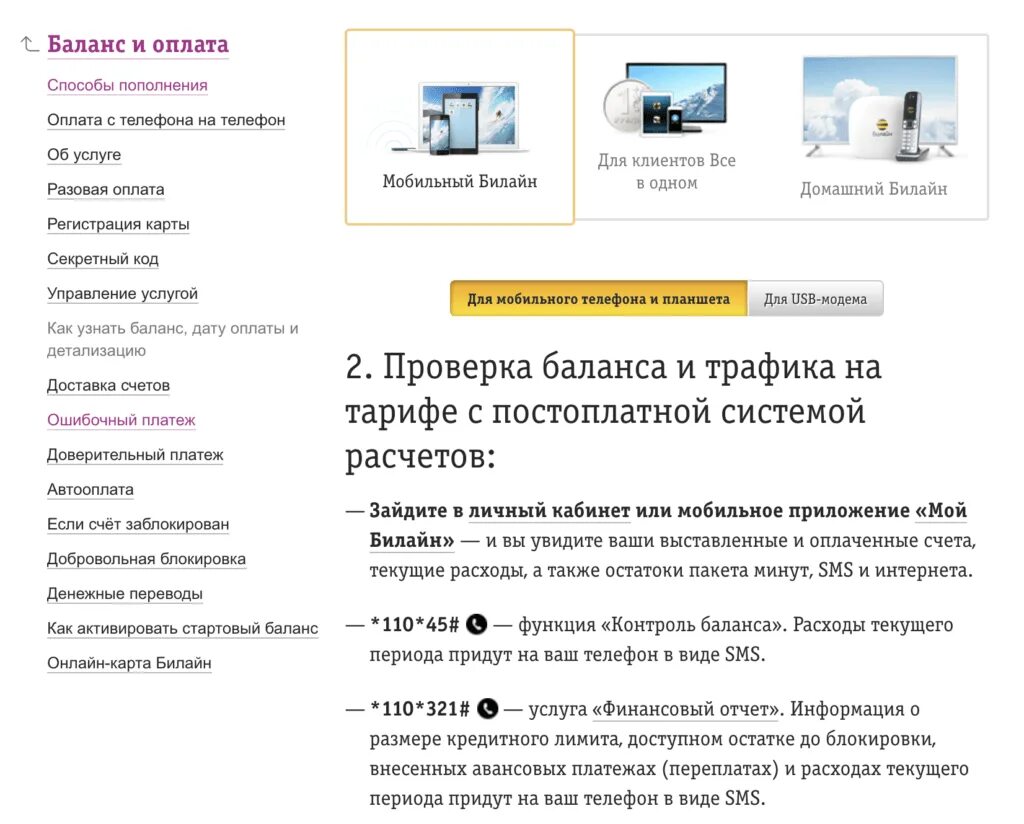Click the coin and TV image

point(665,99)
